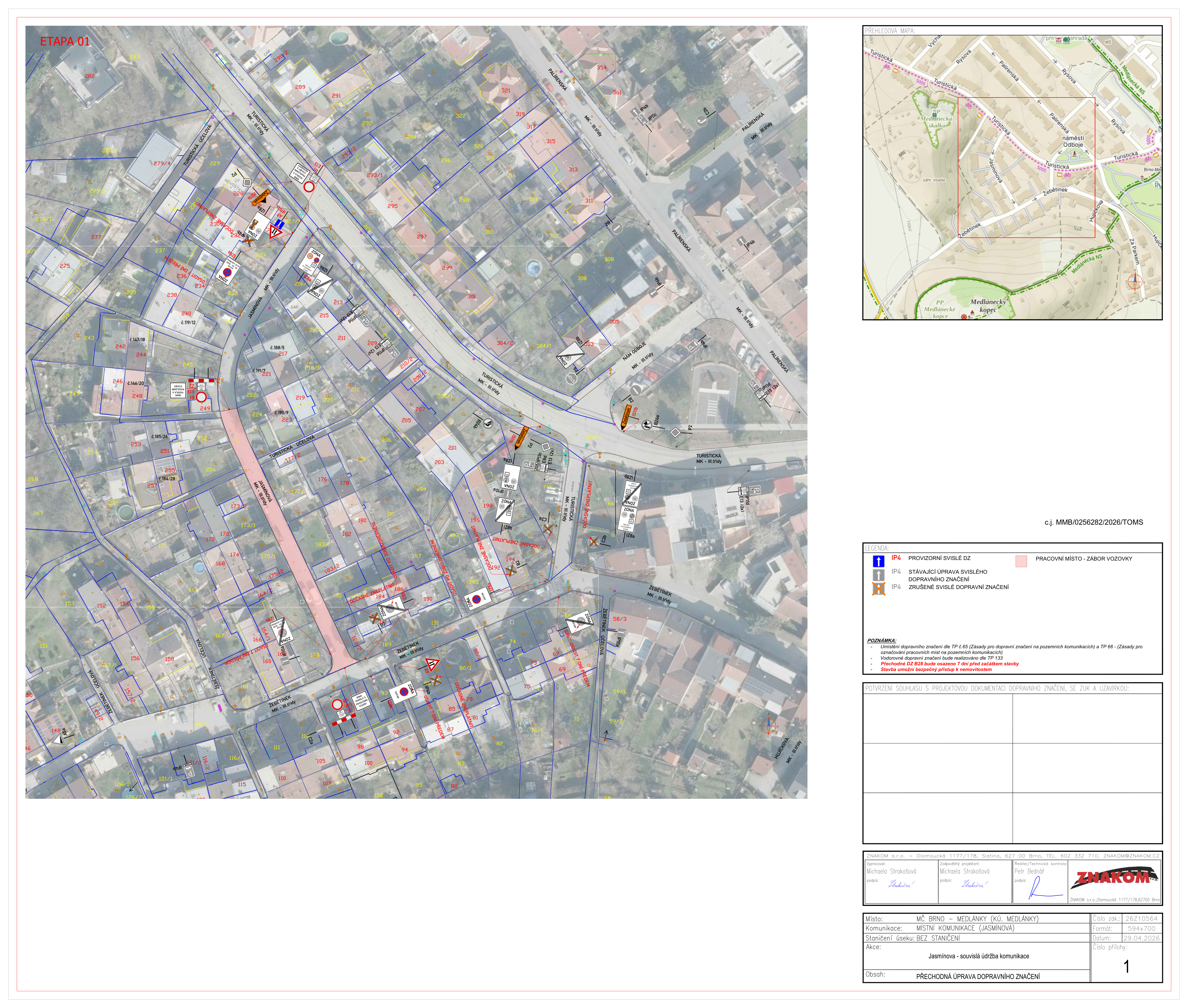Click the date 29.04.2026
Screen dimensions: 1188x1008
(1141, 938)
